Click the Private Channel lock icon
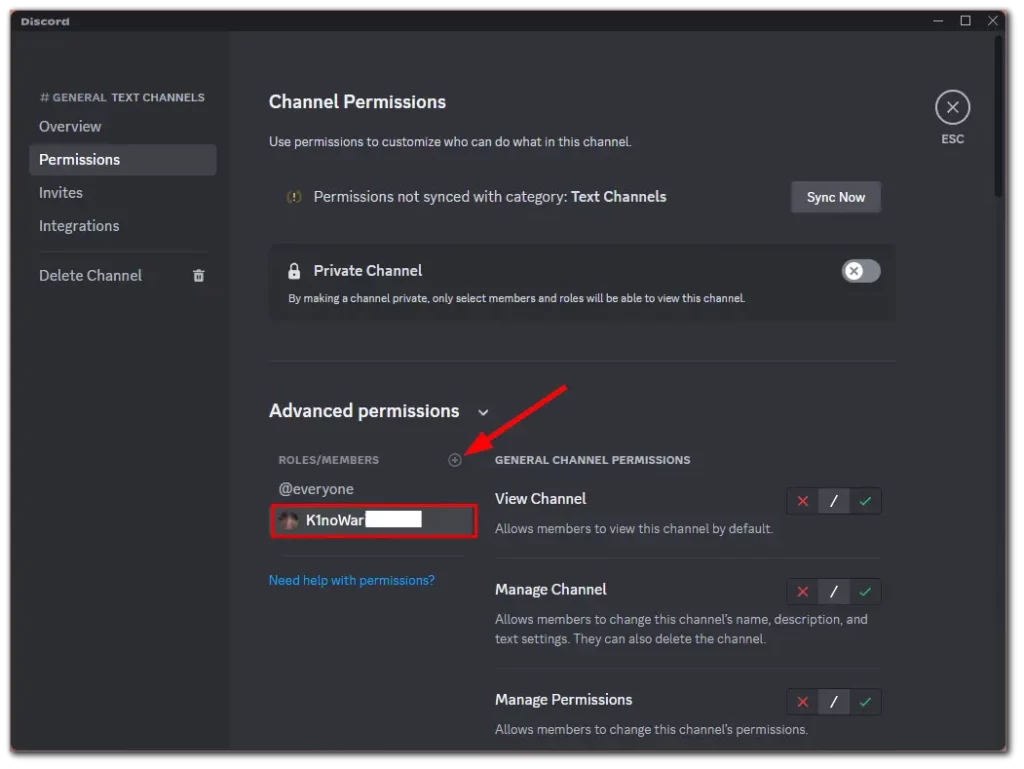This screenshot has width=1024, height=769. click(294, 271)
